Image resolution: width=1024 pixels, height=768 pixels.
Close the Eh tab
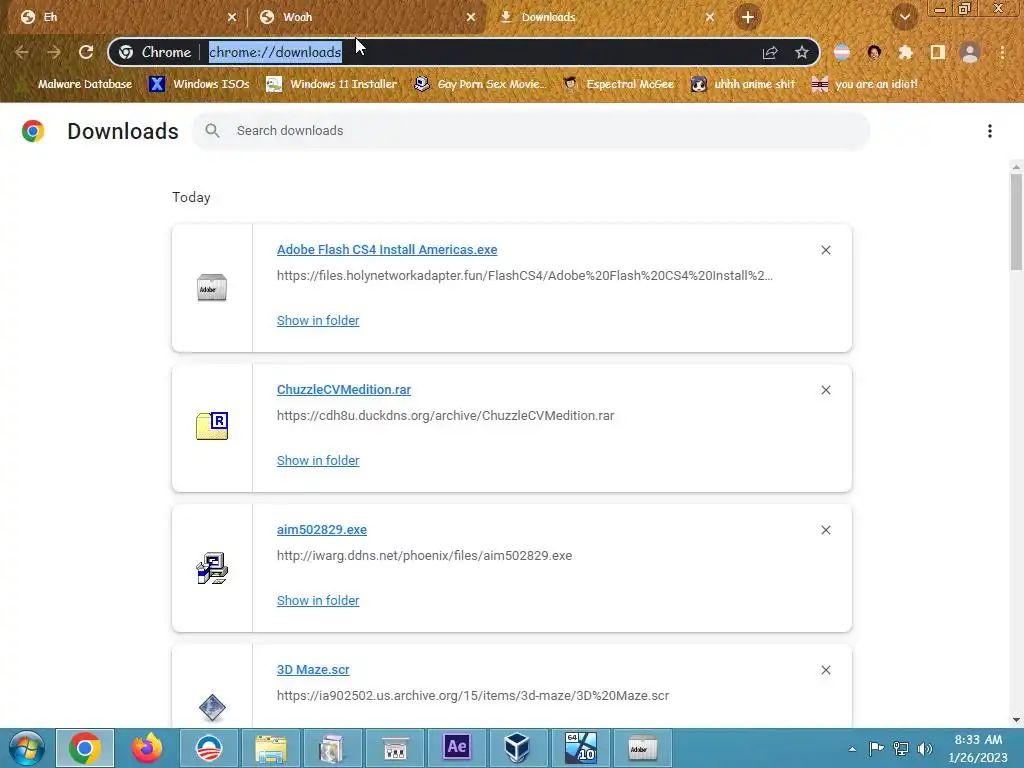232,17
